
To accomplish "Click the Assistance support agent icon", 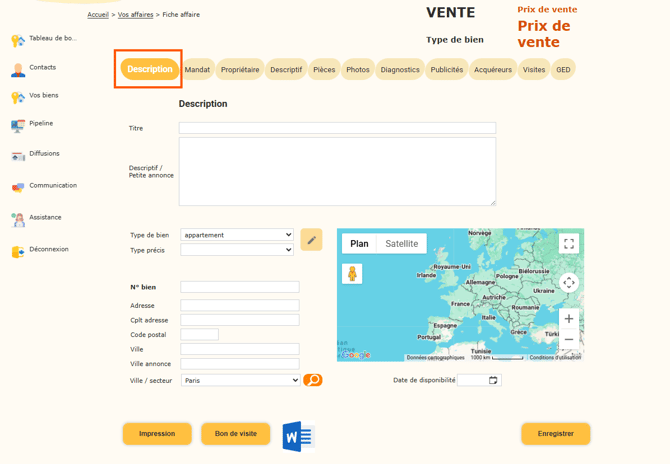I will coord(18,220).
